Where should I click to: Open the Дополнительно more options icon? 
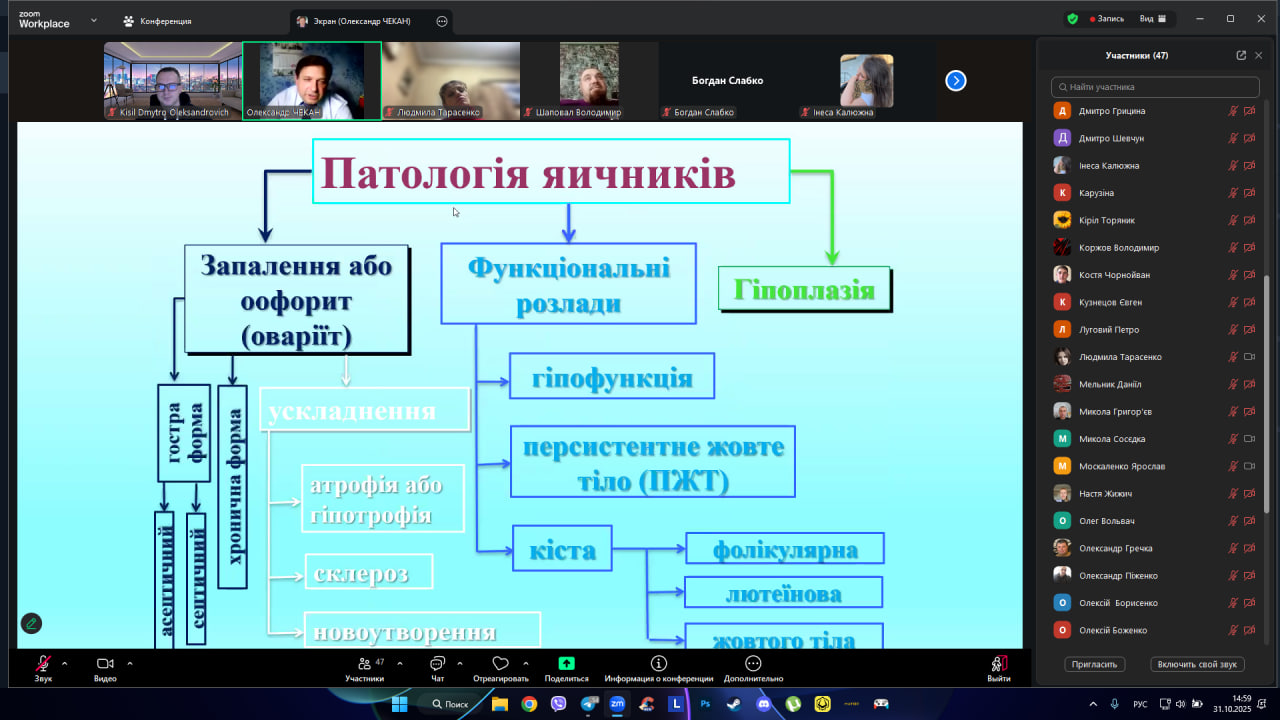point(753,664)
